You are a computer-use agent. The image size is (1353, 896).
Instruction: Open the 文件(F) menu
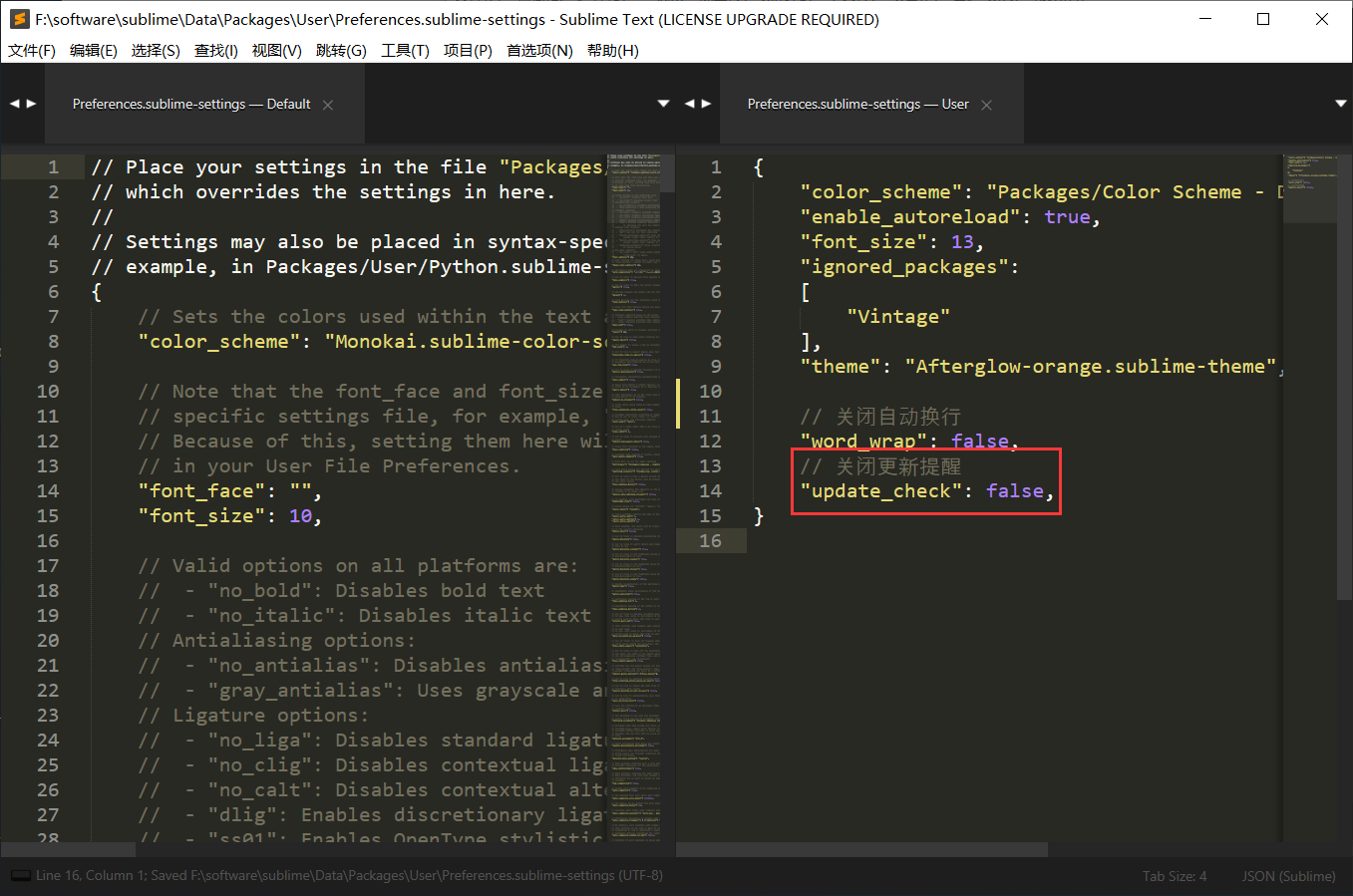point(32,51)
